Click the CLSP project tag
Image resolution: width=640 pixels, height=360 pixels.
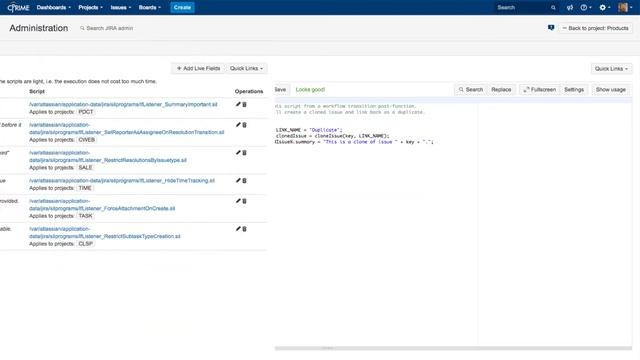click(86, 243)
